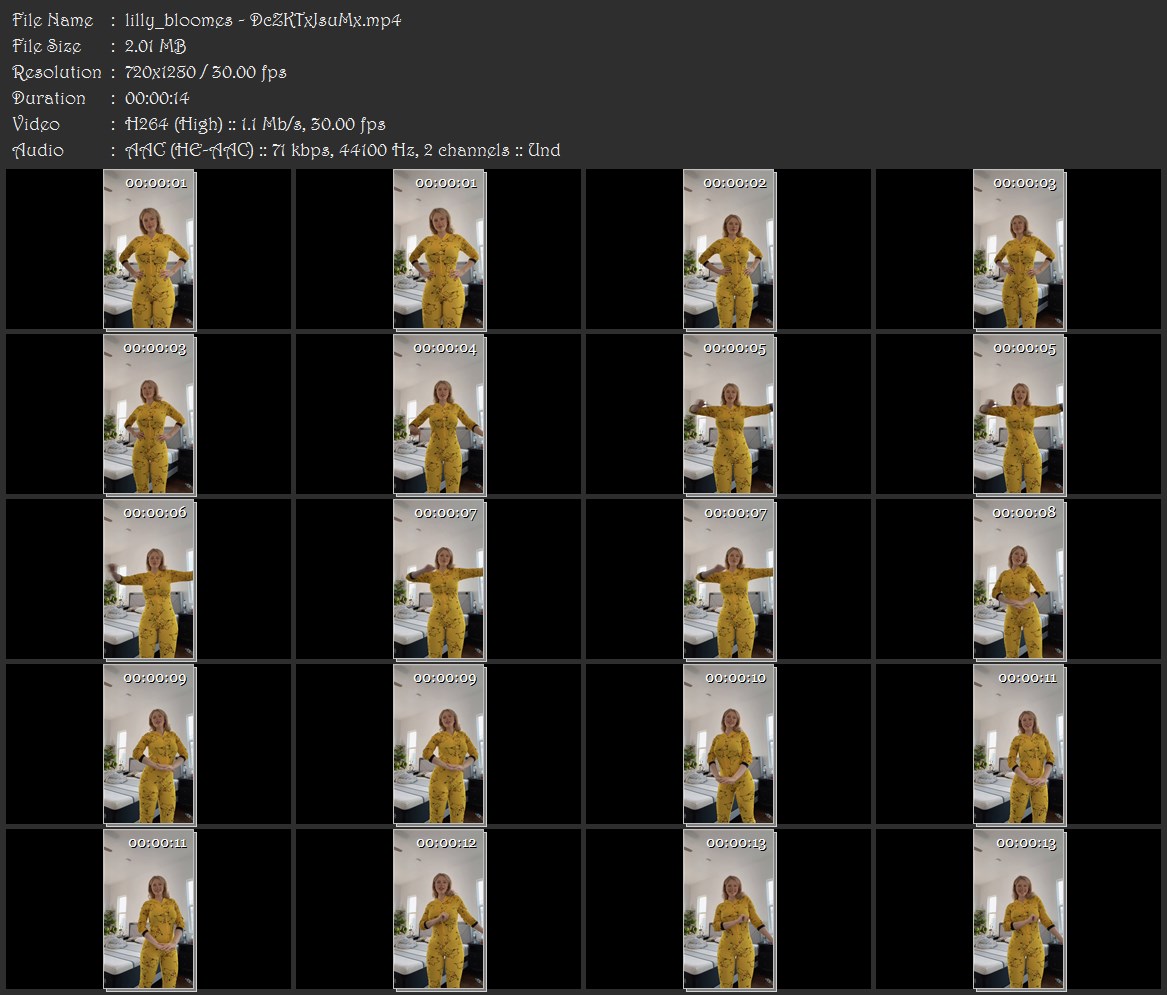Open the first 00:00:07 frame thumbnail
1167x995 pixels.
click(x=439, y=580)
